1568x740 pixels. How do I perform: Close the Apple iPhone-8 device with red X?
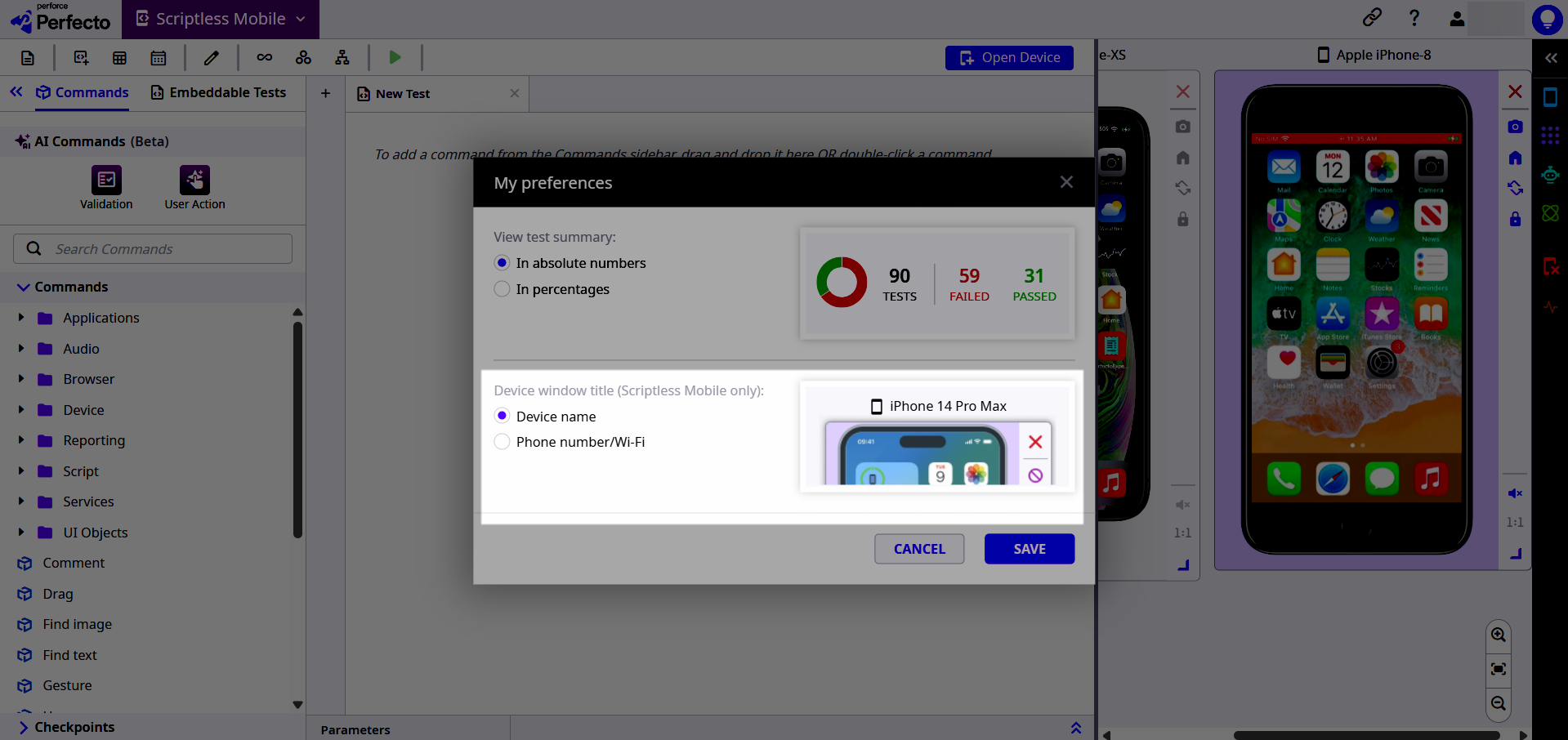tap(1515, 91)
